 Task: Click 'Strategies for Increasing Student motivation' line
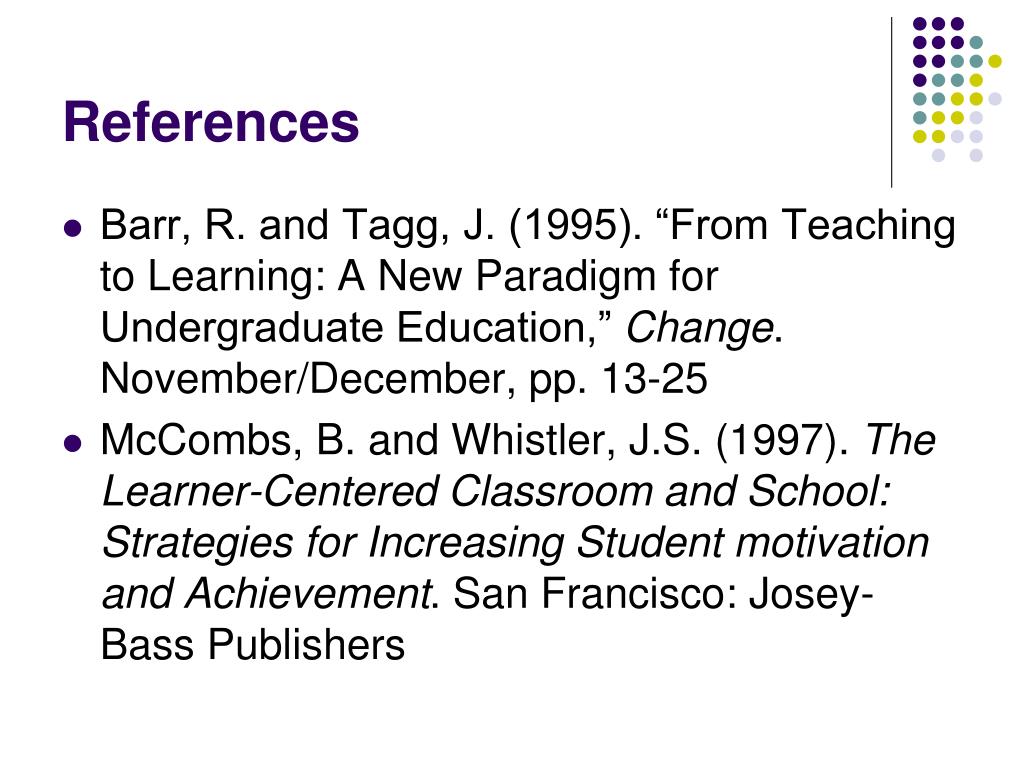[x=515, y=543]
